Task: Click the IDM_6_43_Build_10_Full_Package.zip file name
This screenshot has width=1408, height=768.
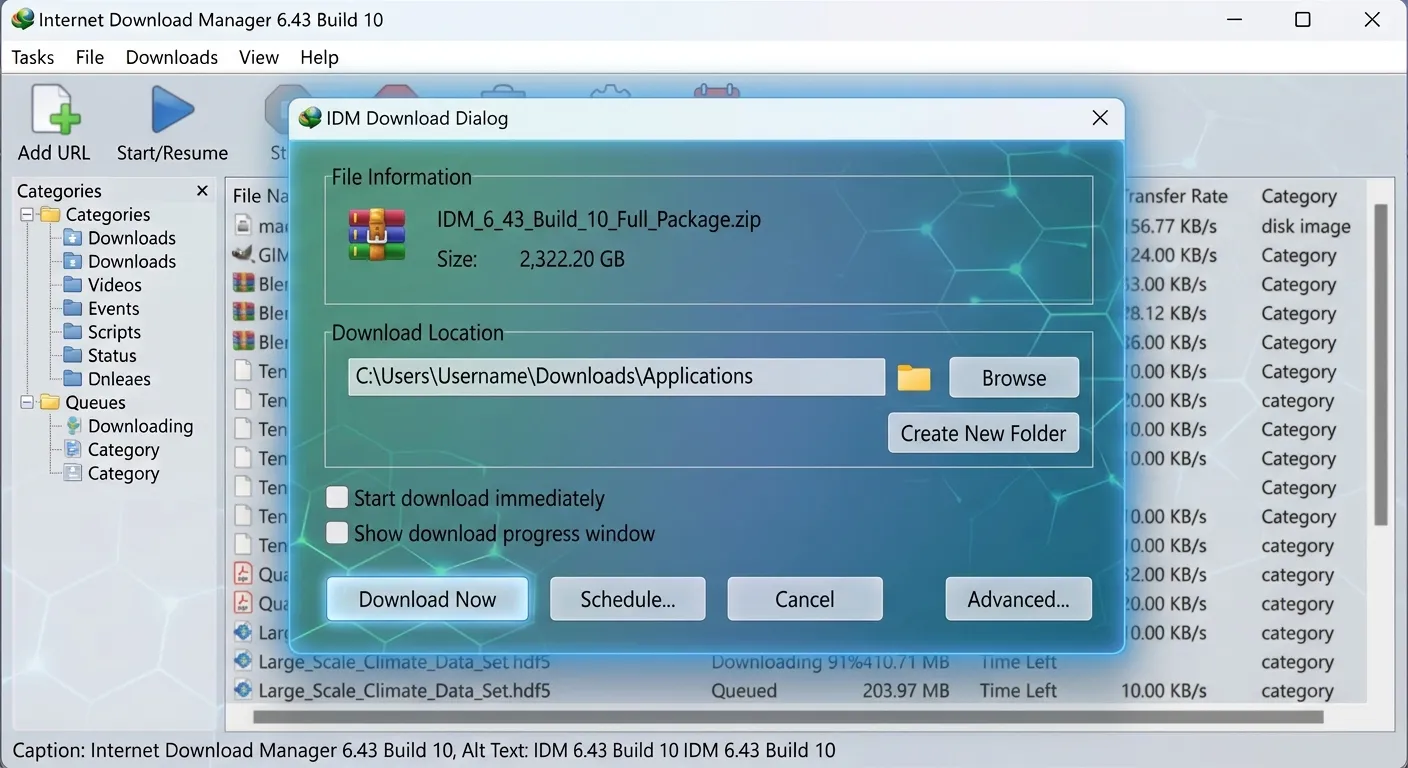Action: point(599,219)
